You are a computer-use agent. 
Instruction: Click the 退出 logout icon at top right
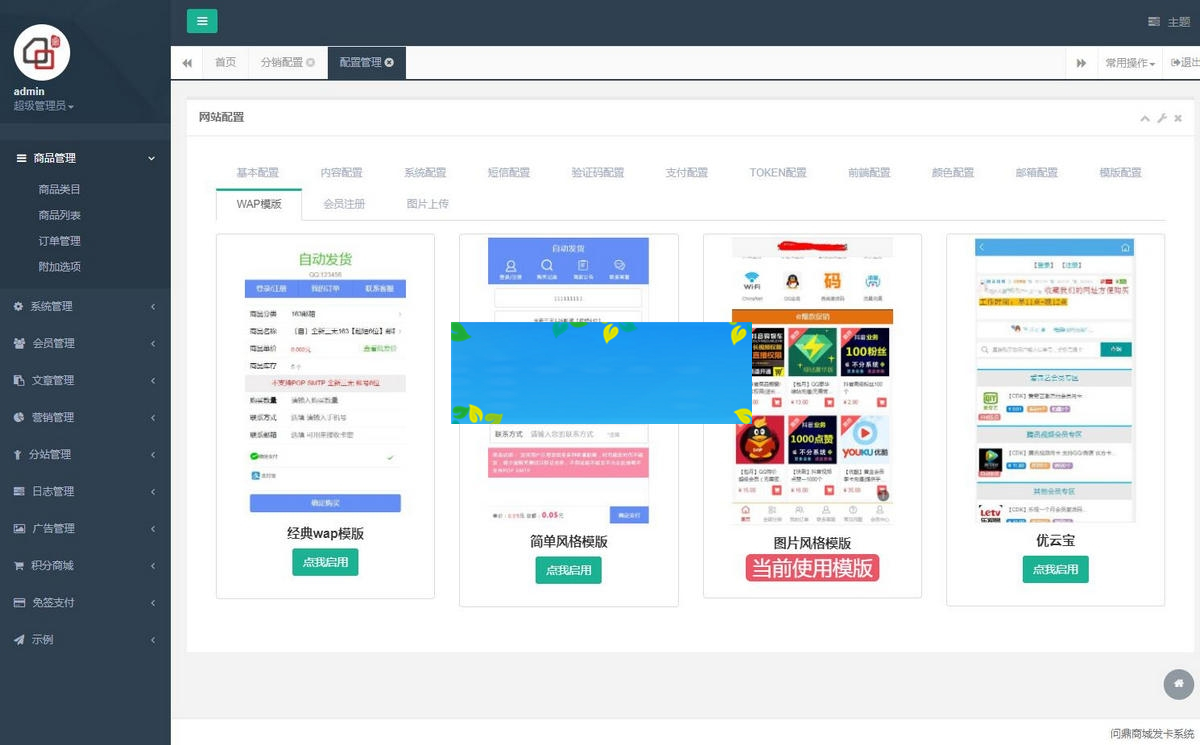click(x=1178, y=62)
